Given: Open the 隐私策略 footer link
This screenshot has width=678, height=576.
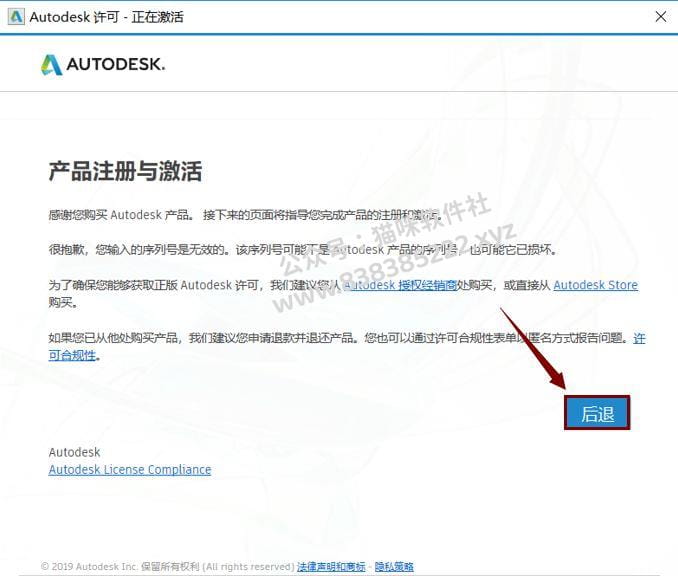Looking at the screenshot, I should (x=394, y=566).
